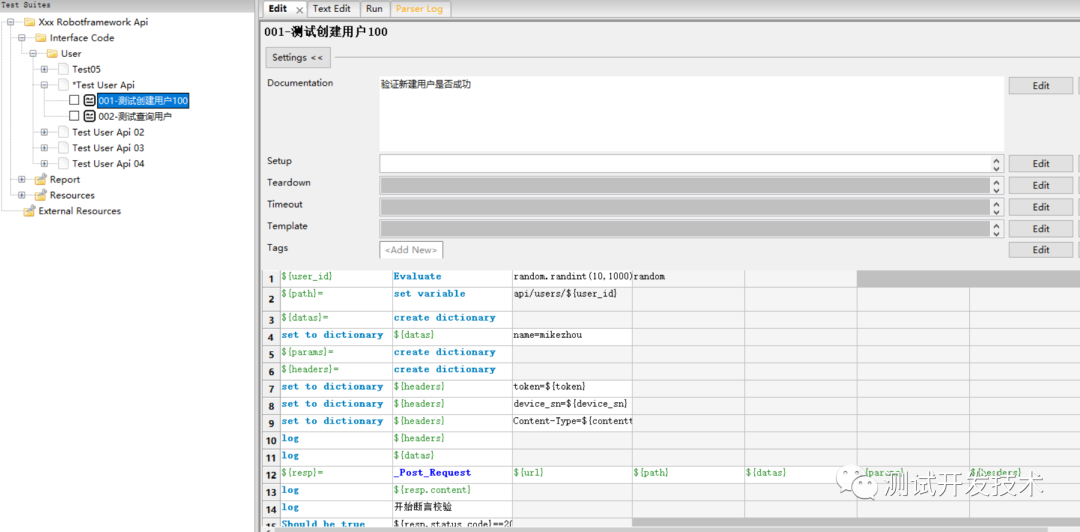Viewport: 1080px width, 532px height.
Task: Click the Resources folder icon
Action: point(41,196)
